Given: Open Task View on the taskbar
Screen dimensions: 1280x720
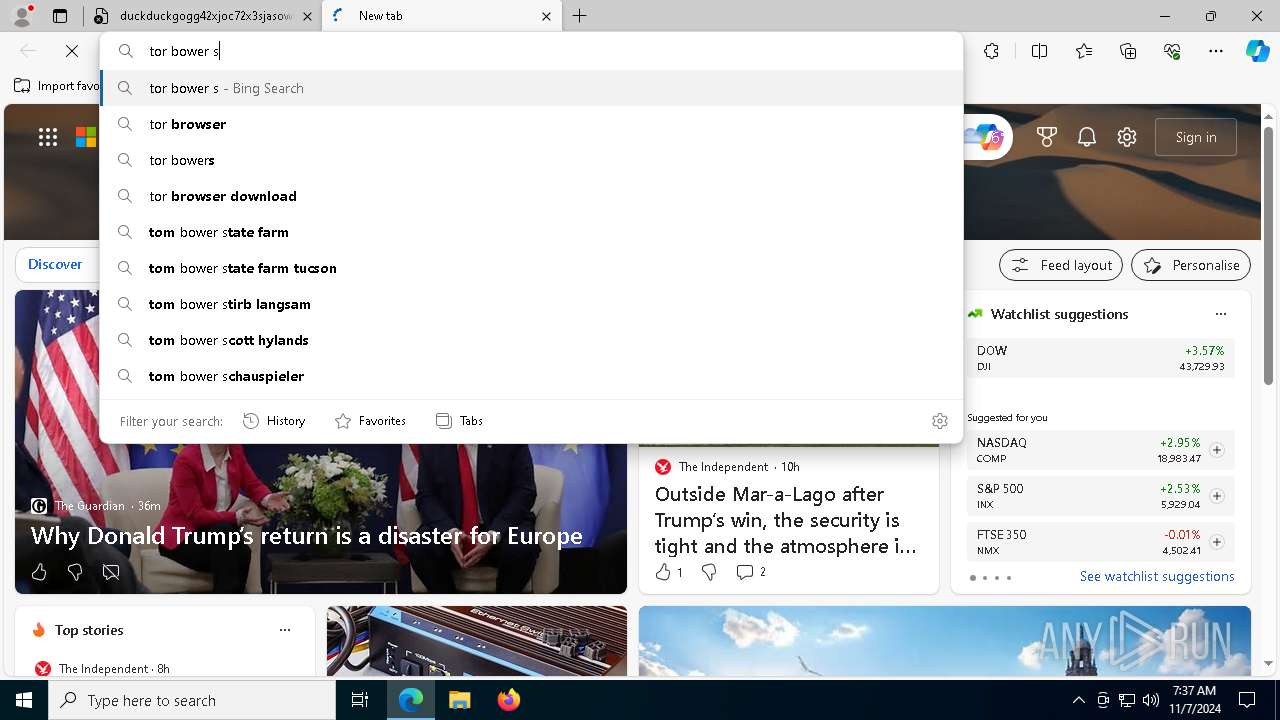Looking at the screenshot, I should [x=360, y=700].
